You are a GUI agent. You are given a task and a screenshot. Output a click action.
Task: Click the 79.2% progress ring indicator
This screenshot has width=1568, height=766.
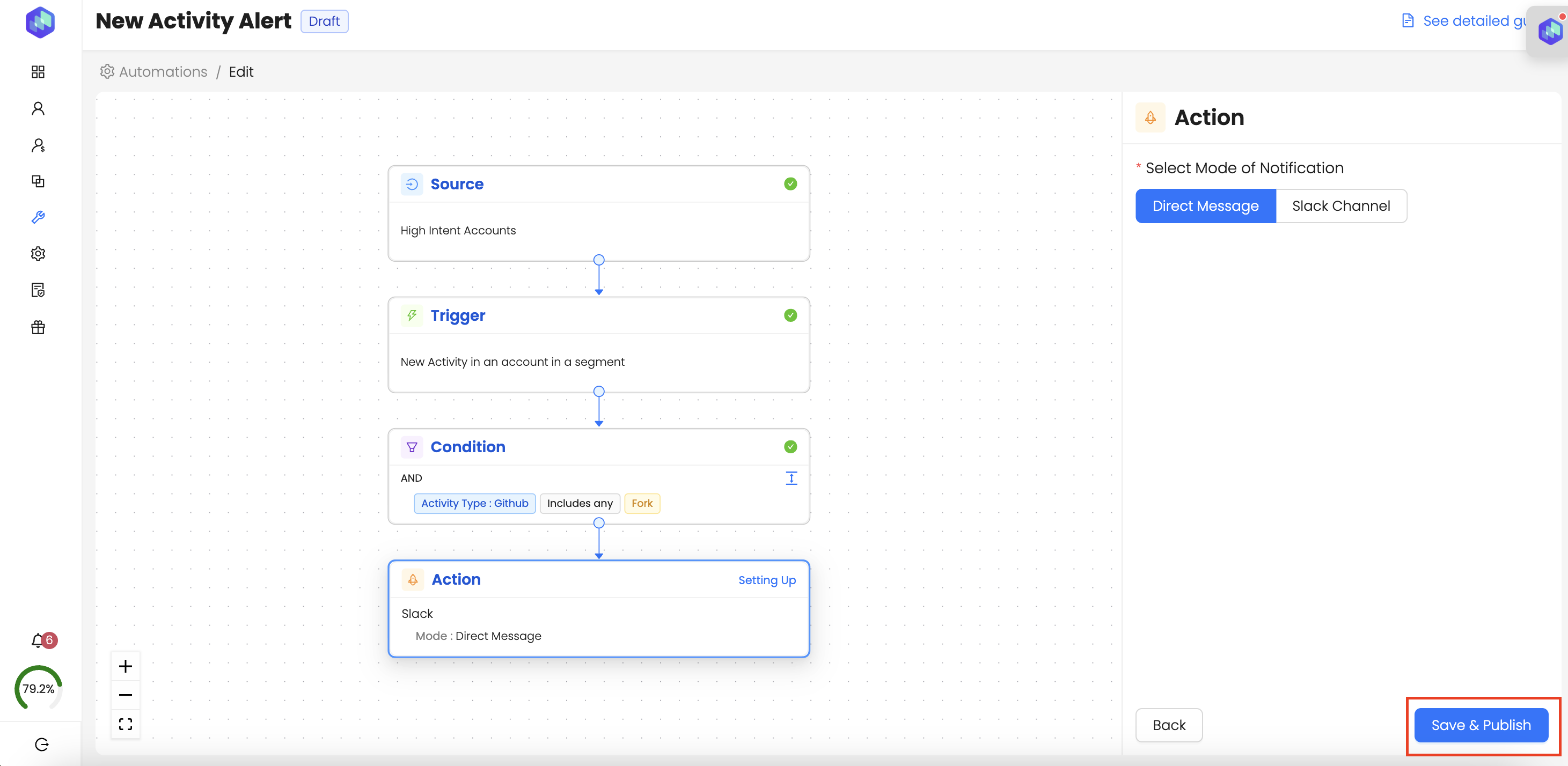click(38, 689)
